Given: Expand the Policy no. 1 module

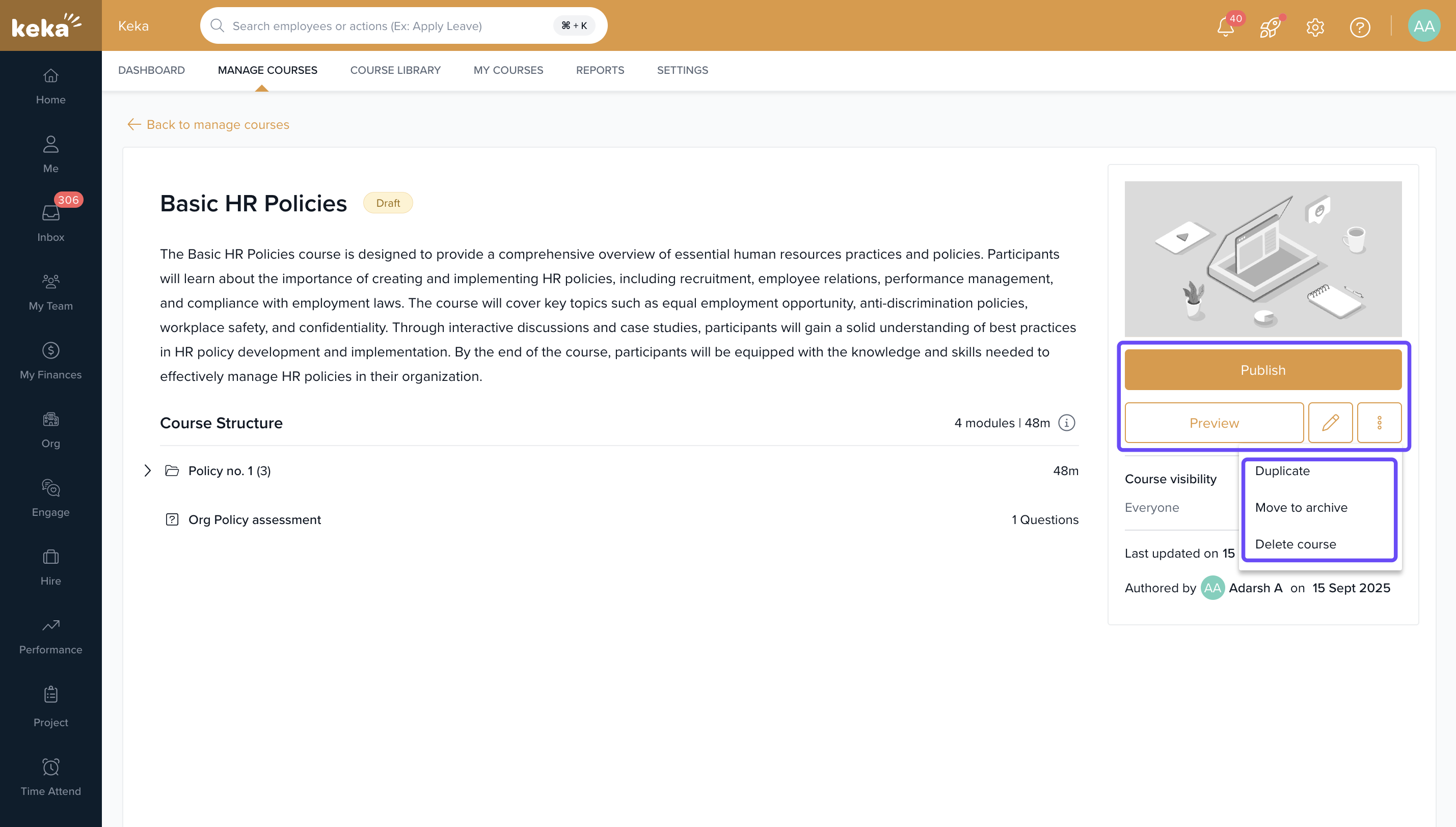Looking at the screenshot, I should [x=147, y=471].
